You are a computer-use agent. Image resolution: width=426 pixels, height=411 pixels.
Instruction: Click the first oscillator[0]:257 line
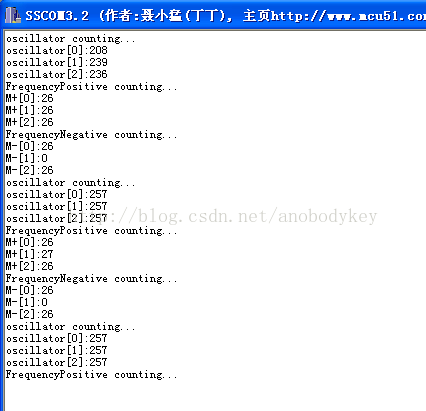pos(57,195)
